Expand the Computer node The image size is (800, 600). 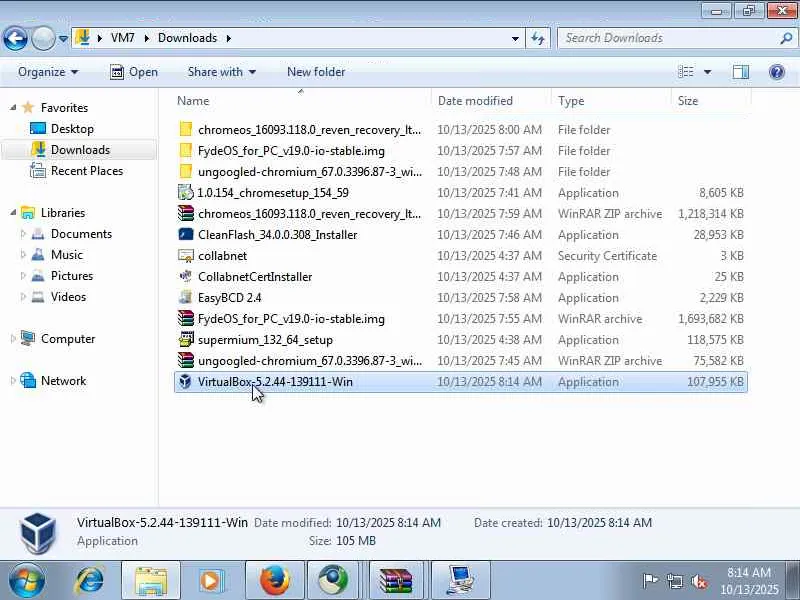(x=13, y=339)
